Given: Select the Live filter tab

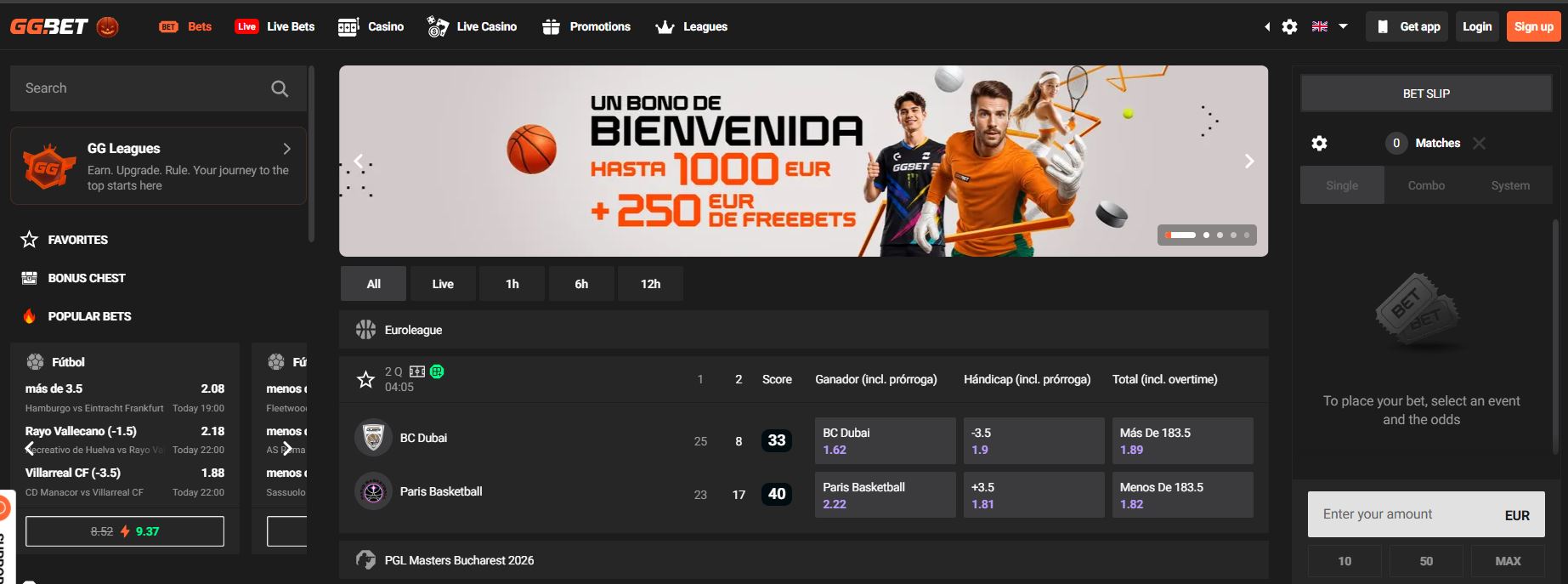Looking at the screenshot, I should 443,284.
